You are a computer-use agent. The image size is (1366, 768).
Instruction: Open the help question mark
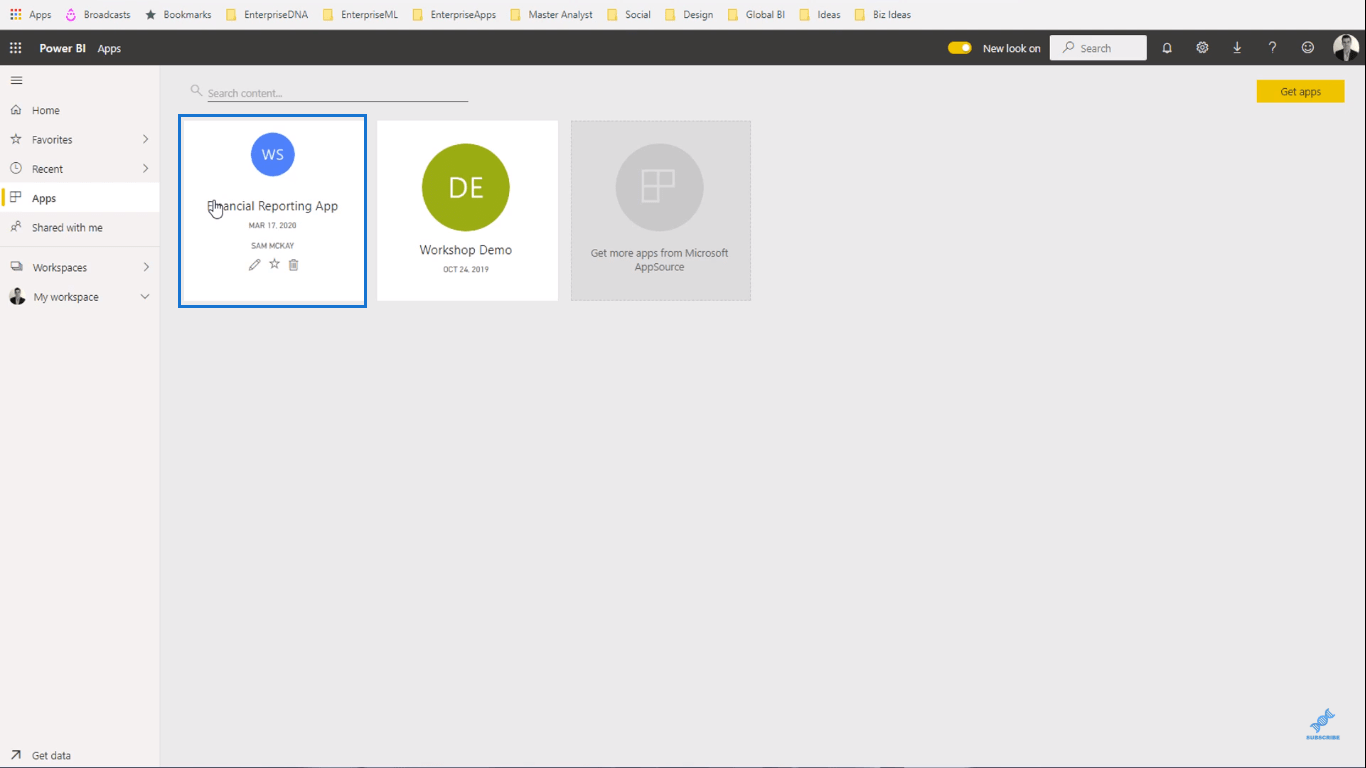[x=1272, y=48]
